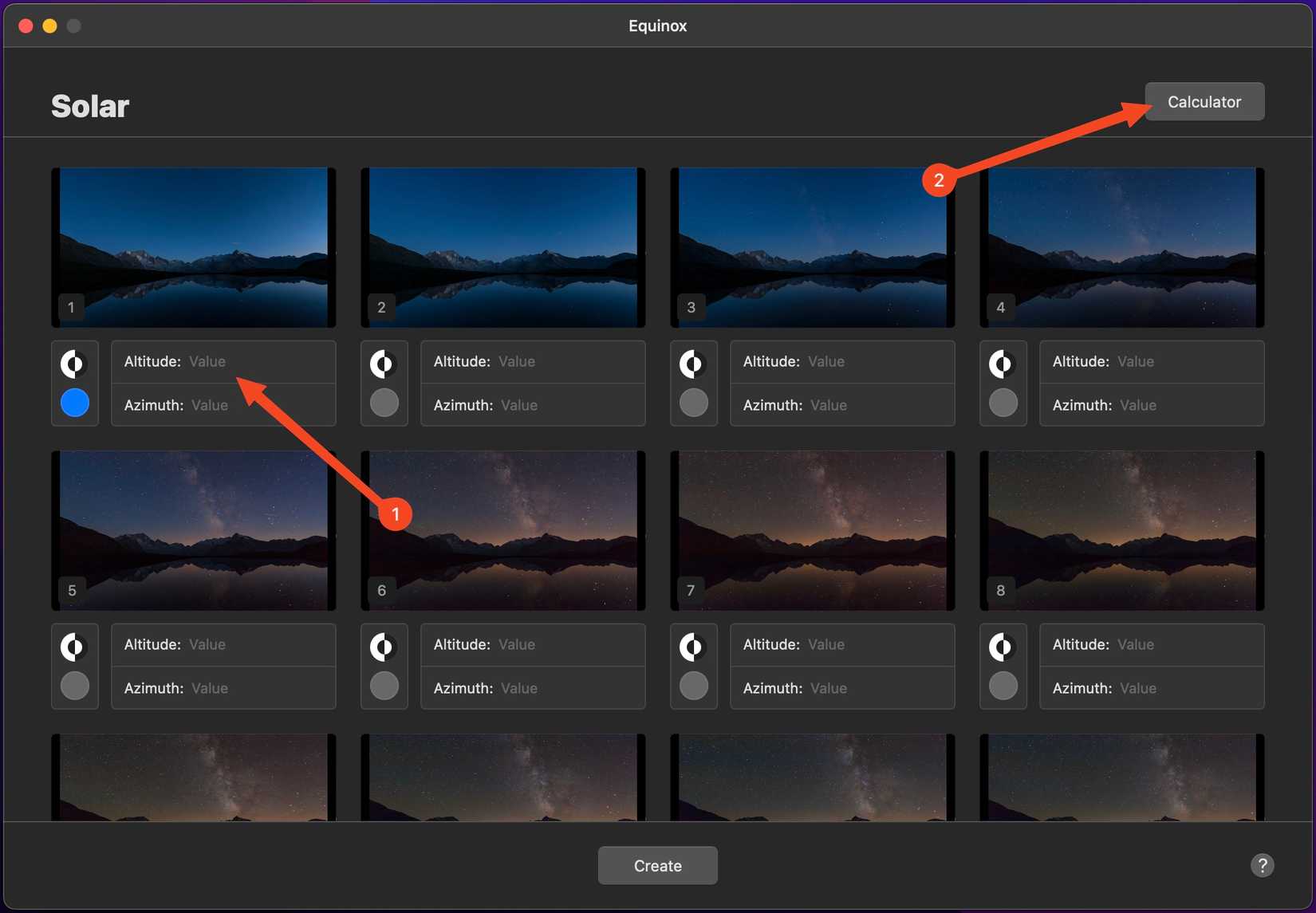The height and width of the screenshot is (913, 1316).
Task: Select the gray radio circle under image 2
Action: [x=384, y=403]
